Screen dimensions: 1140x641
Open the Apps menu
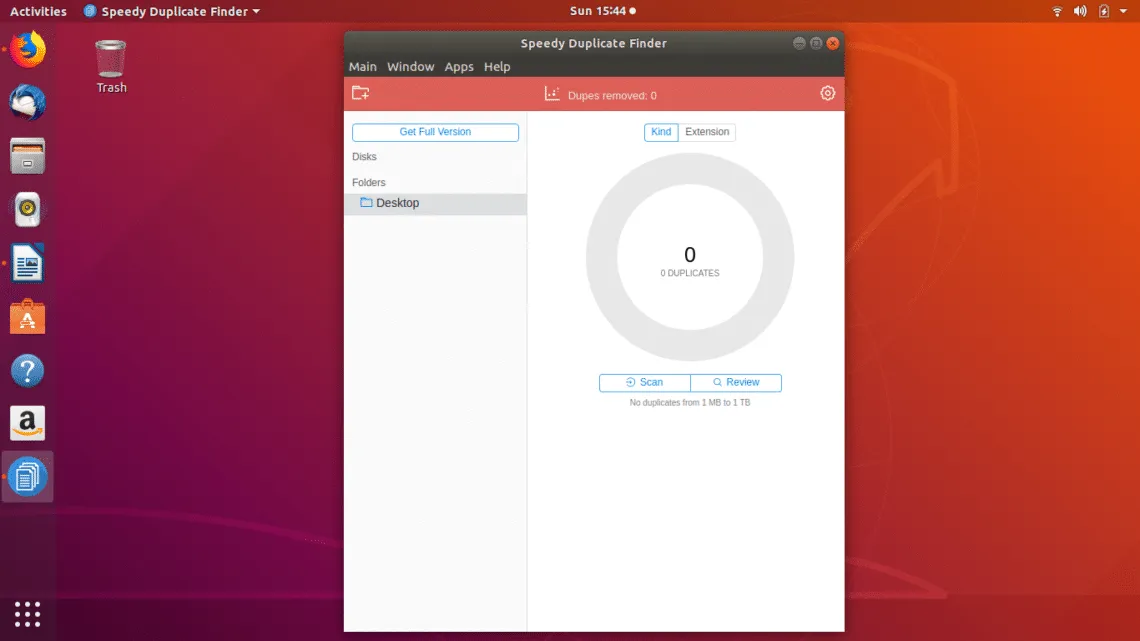[x=459, y=67]
